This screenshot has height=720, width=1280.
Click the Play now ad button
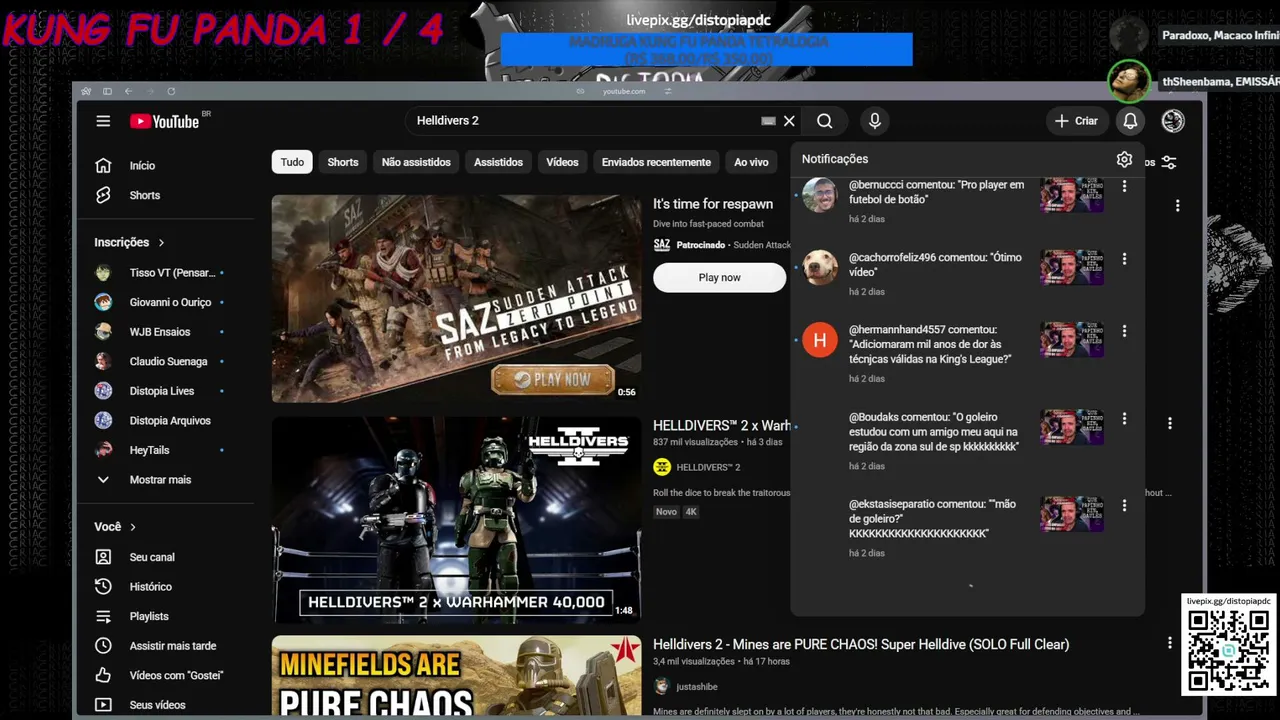point(720,278)
